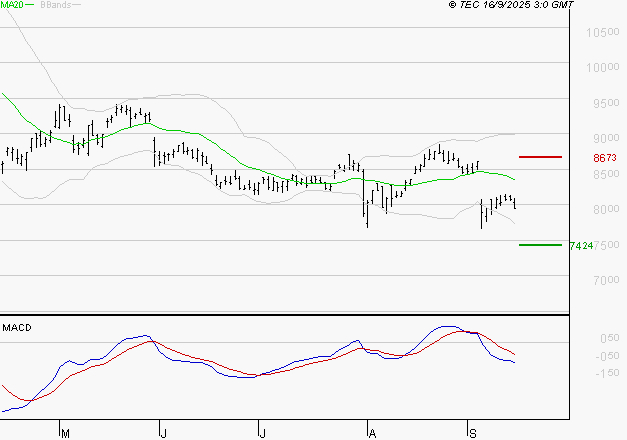Click the TEC 16/9/2025 3:0 GMT timestamp
The image size is (627, 440).
pyautogui.click(x=511, y=5)
